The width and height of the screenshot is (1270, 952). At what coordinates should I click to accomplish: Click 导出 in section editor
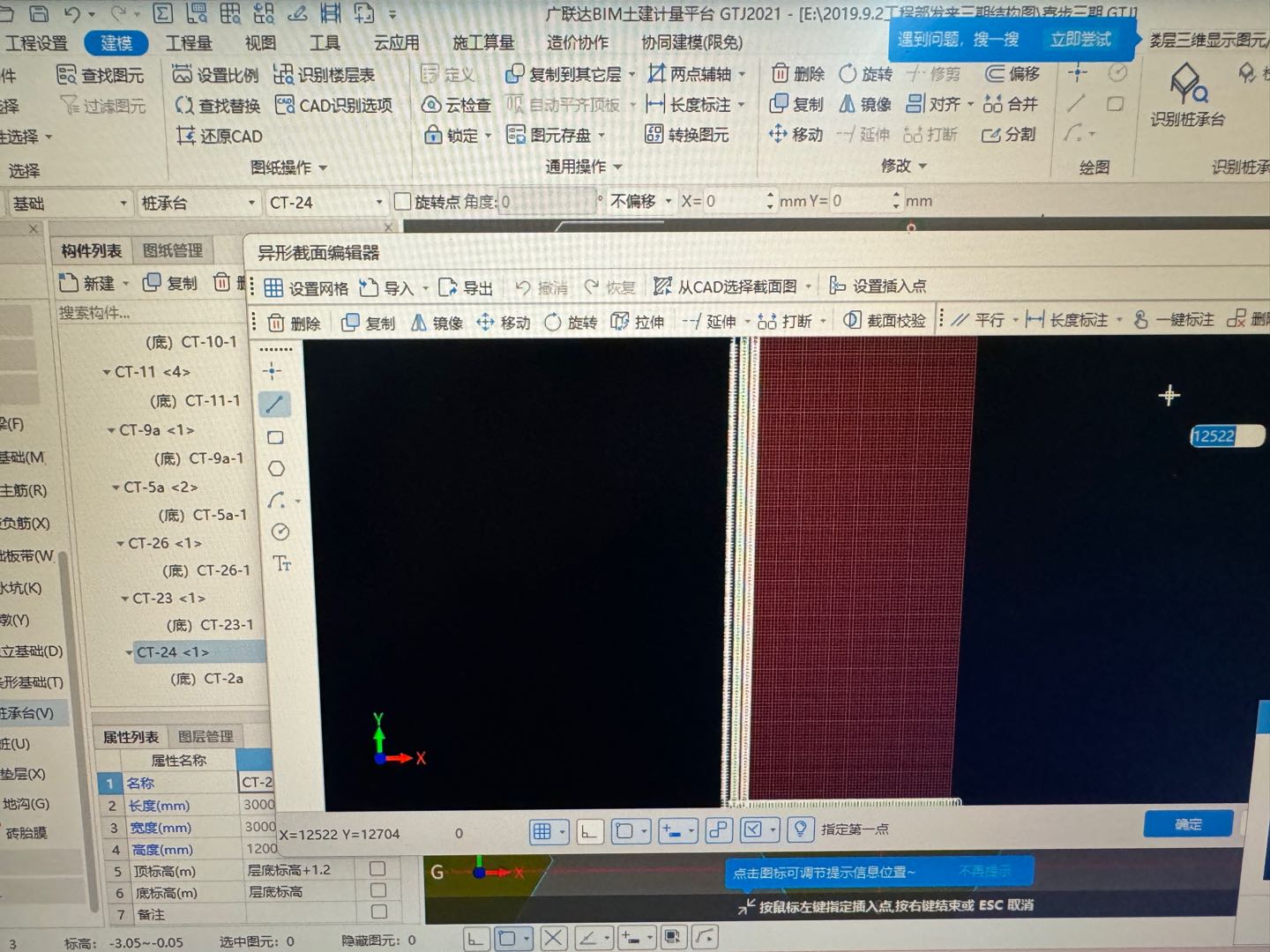tap(467, 288)
